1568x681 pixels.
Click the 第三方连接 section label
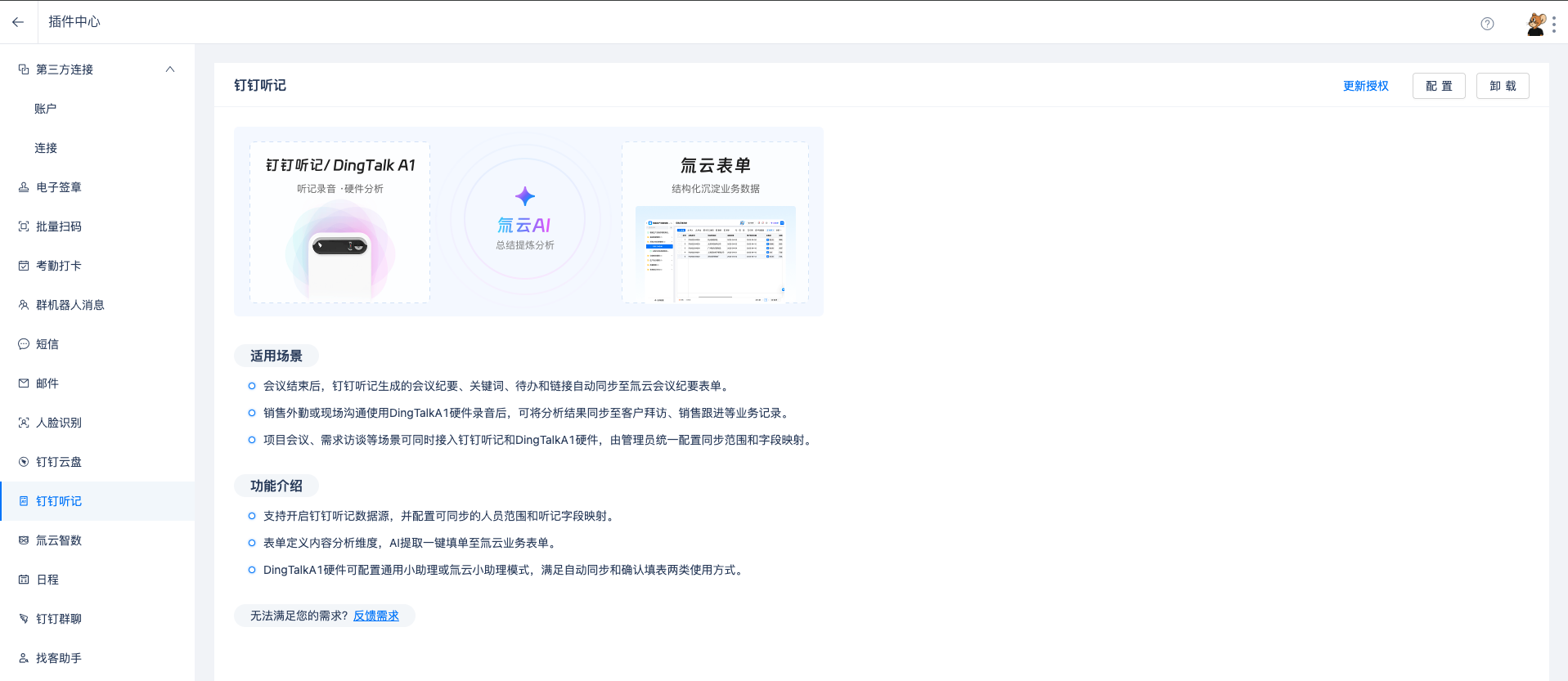pyautogui.click(x=65, y=69)
